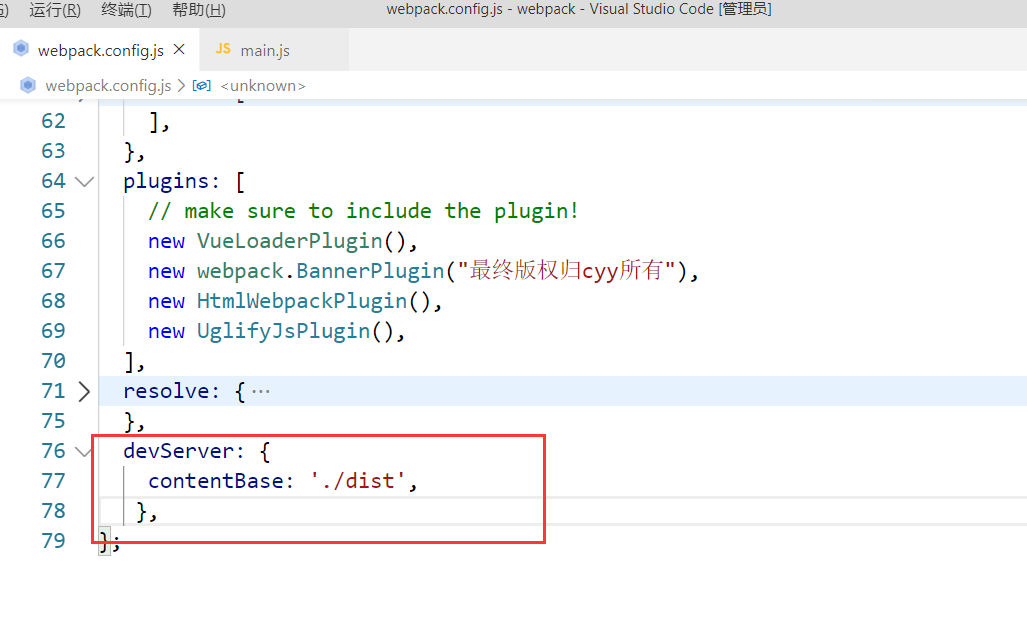The image size is (1027, 623).
Task: Click line number 67 in the gutter
Action: (x=53, y=271)
